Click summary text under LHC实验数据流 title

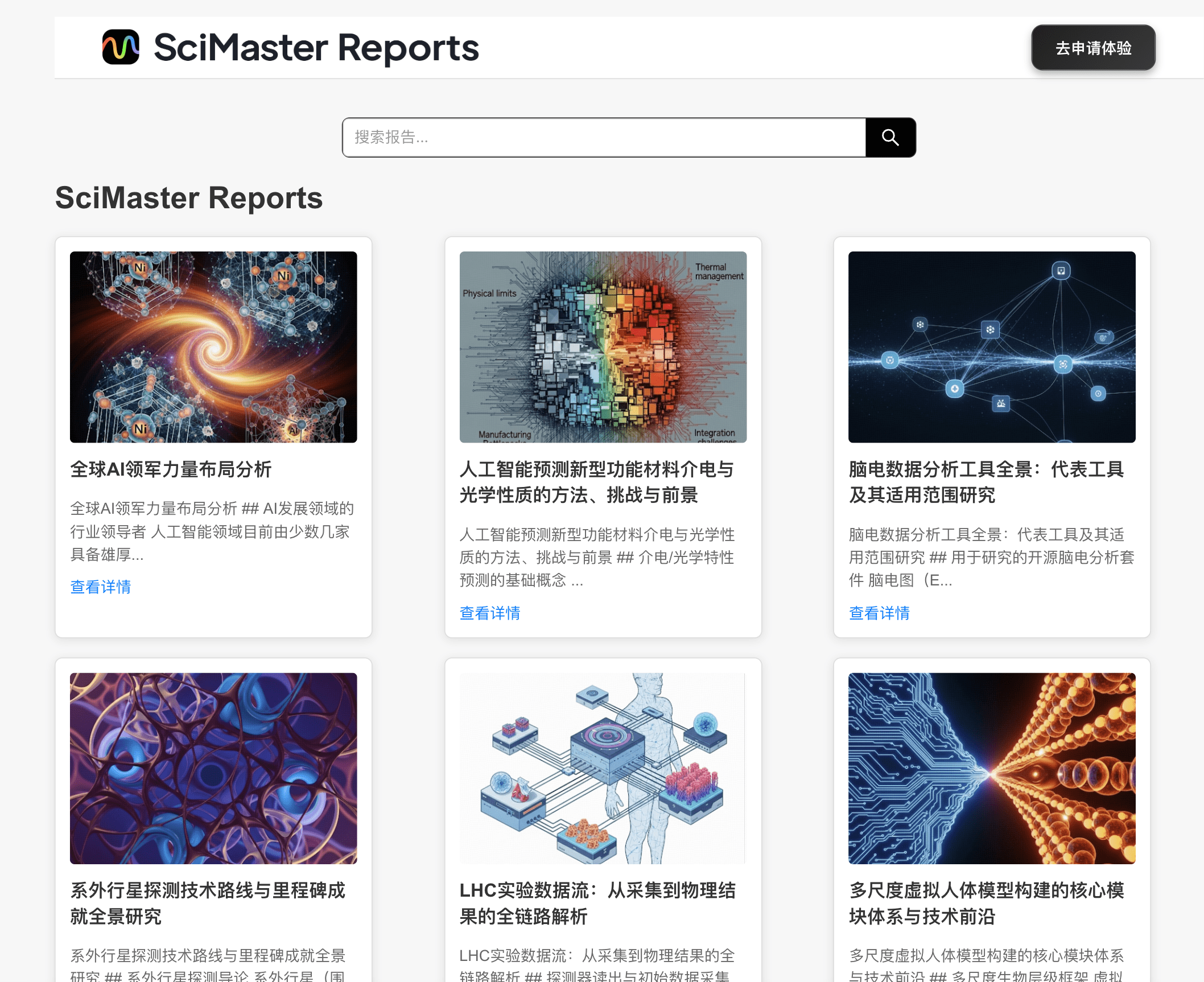click(597, 964)
